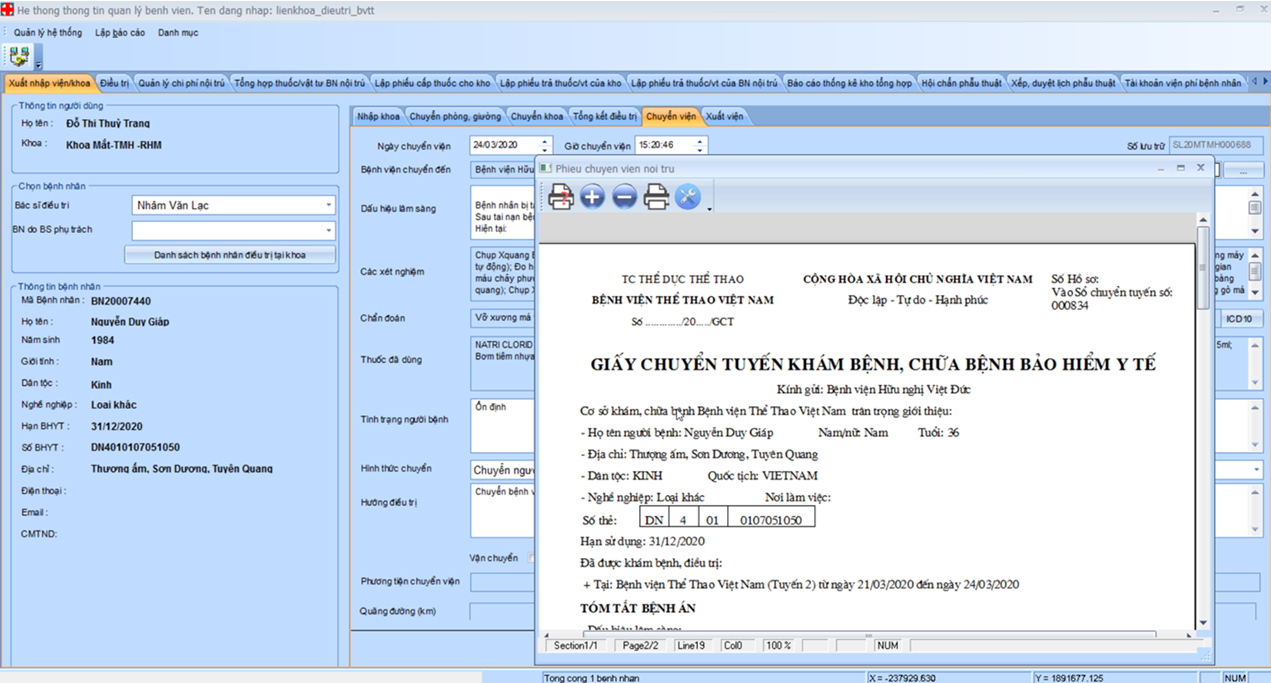Click the Bệnh viện chuyển đến field
This screenshot has height=683, width=1271.
[x=502, y=170]
